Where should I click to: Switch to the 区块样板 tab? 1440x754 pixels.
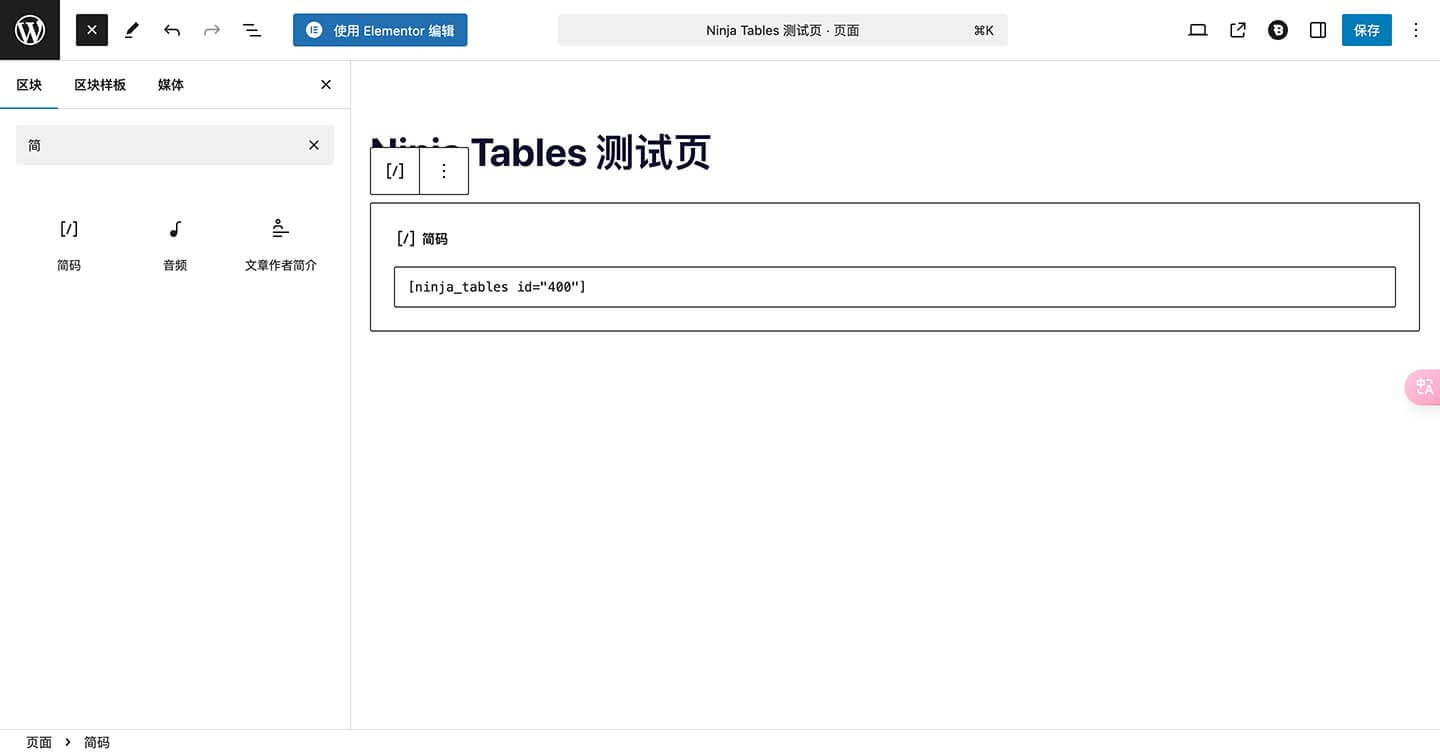(100, 85)
